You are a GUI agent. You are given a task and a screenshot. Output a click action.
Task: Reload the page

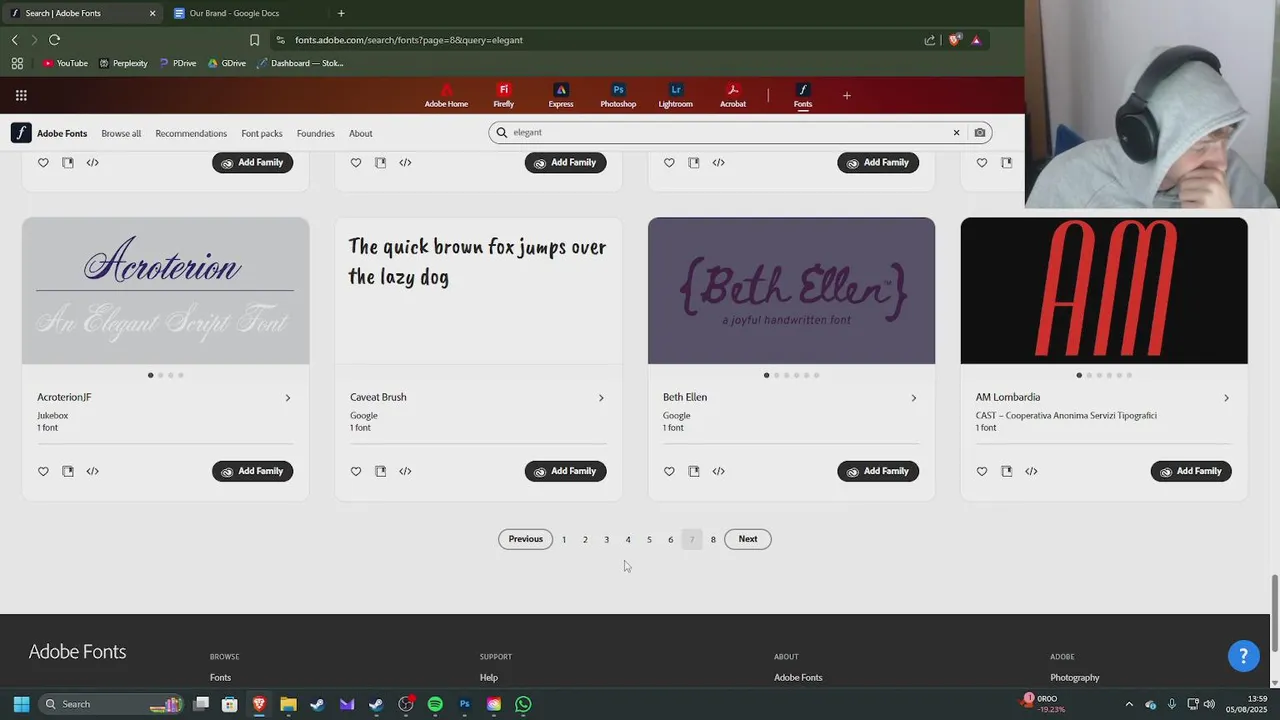(54, 40)
